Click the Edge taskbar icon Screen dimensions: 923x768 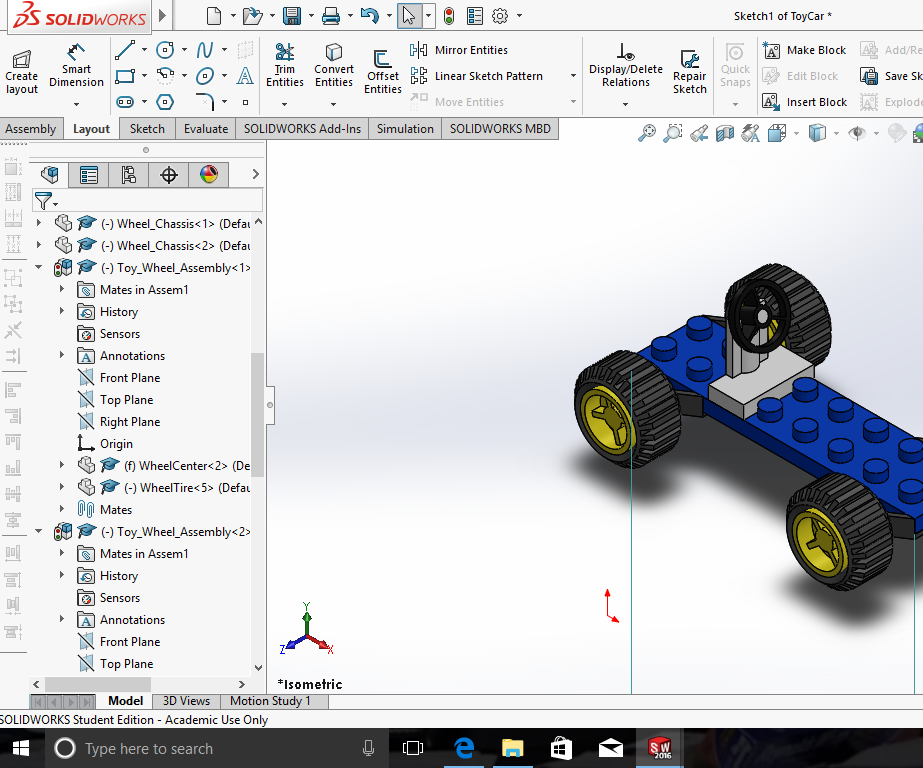click(463, 747)
